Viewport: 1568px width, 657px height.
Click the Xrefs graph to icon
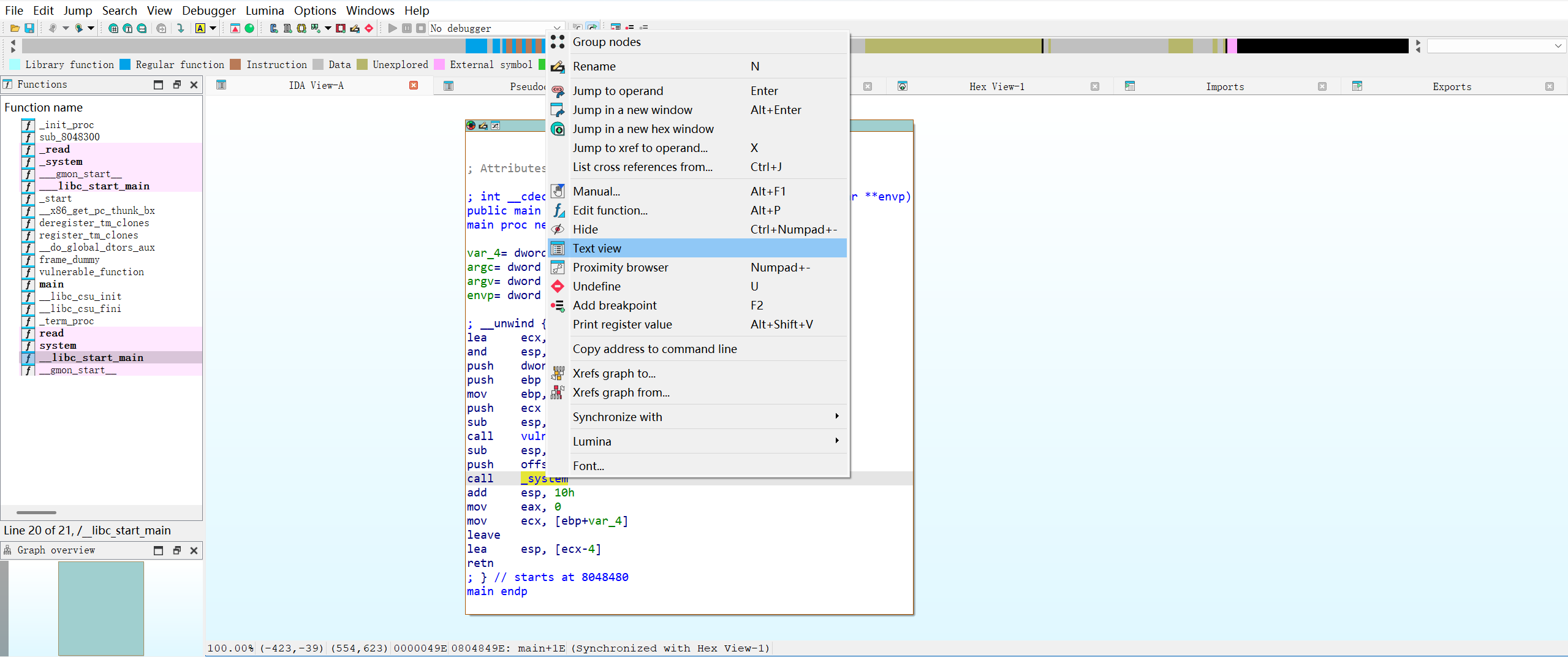coord(558,373)
